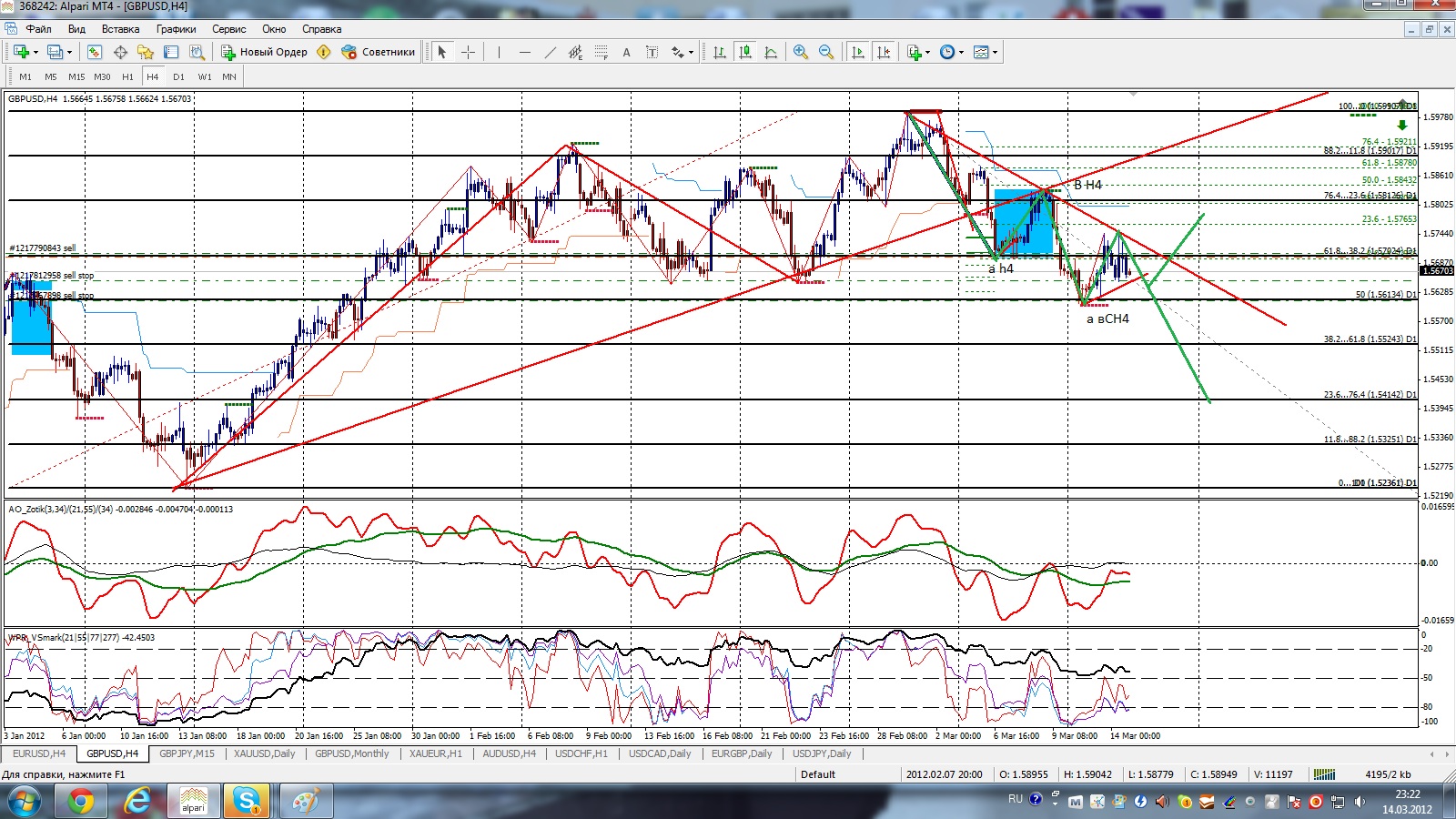Open Google Chrome from the taskbar
The width and height of the screenshot is (1456, 819).
tap(80, 802)
